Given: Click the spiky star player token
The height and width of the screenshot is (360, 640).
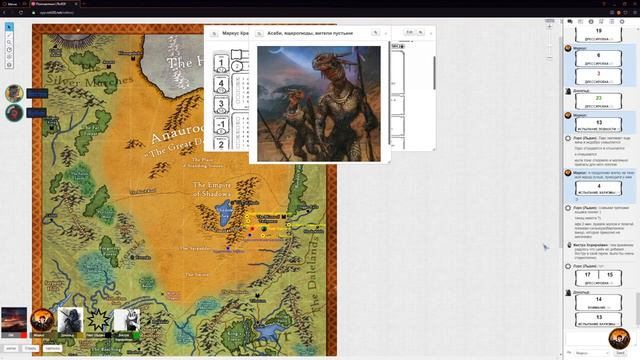Looking at the screenshot, I should coord(98,320).
